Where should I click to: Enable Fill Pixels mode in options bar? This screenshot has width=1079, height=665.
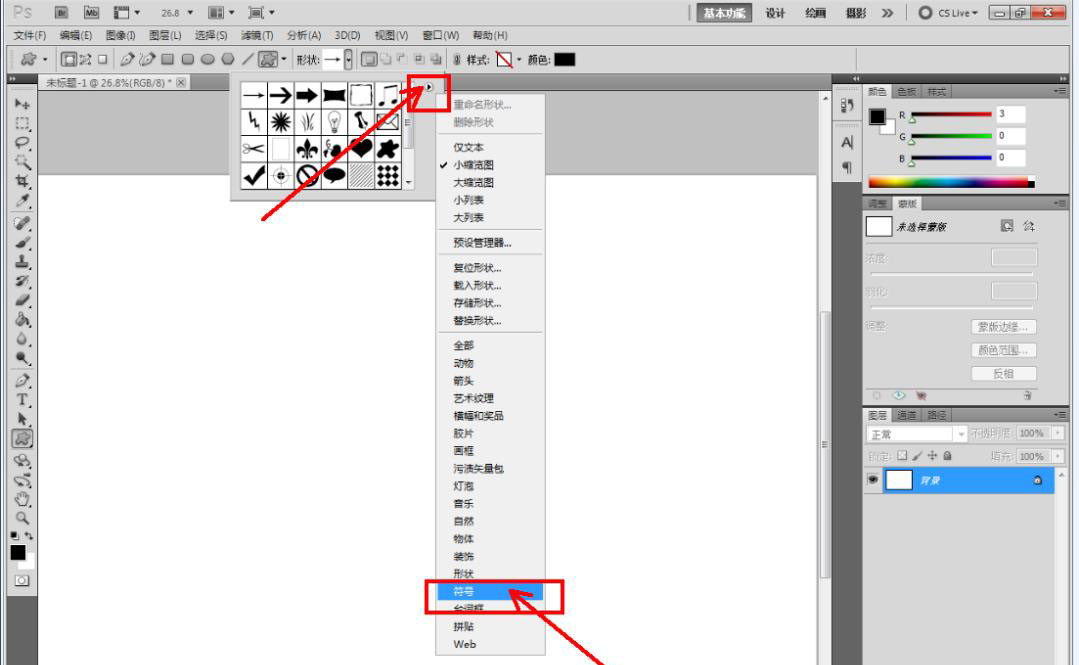tap(103, 60)
